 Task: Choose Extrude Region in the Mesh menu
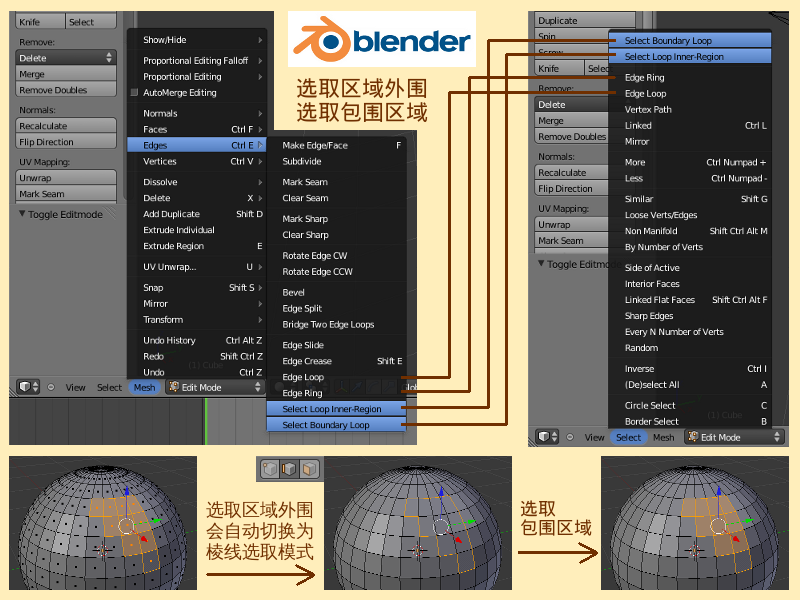point(197,246)
